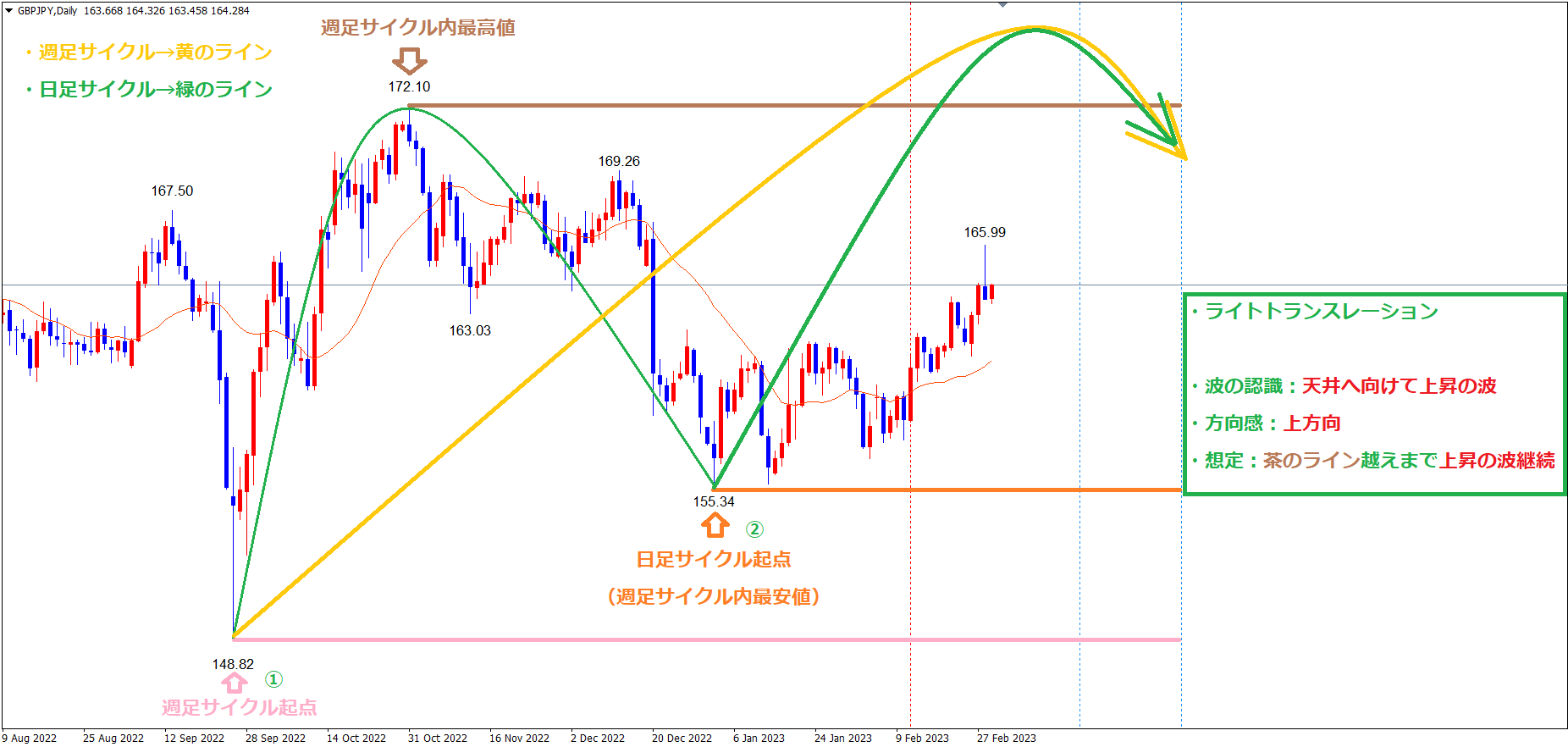Click the orange up arrow below 155.34

[715, 526]
